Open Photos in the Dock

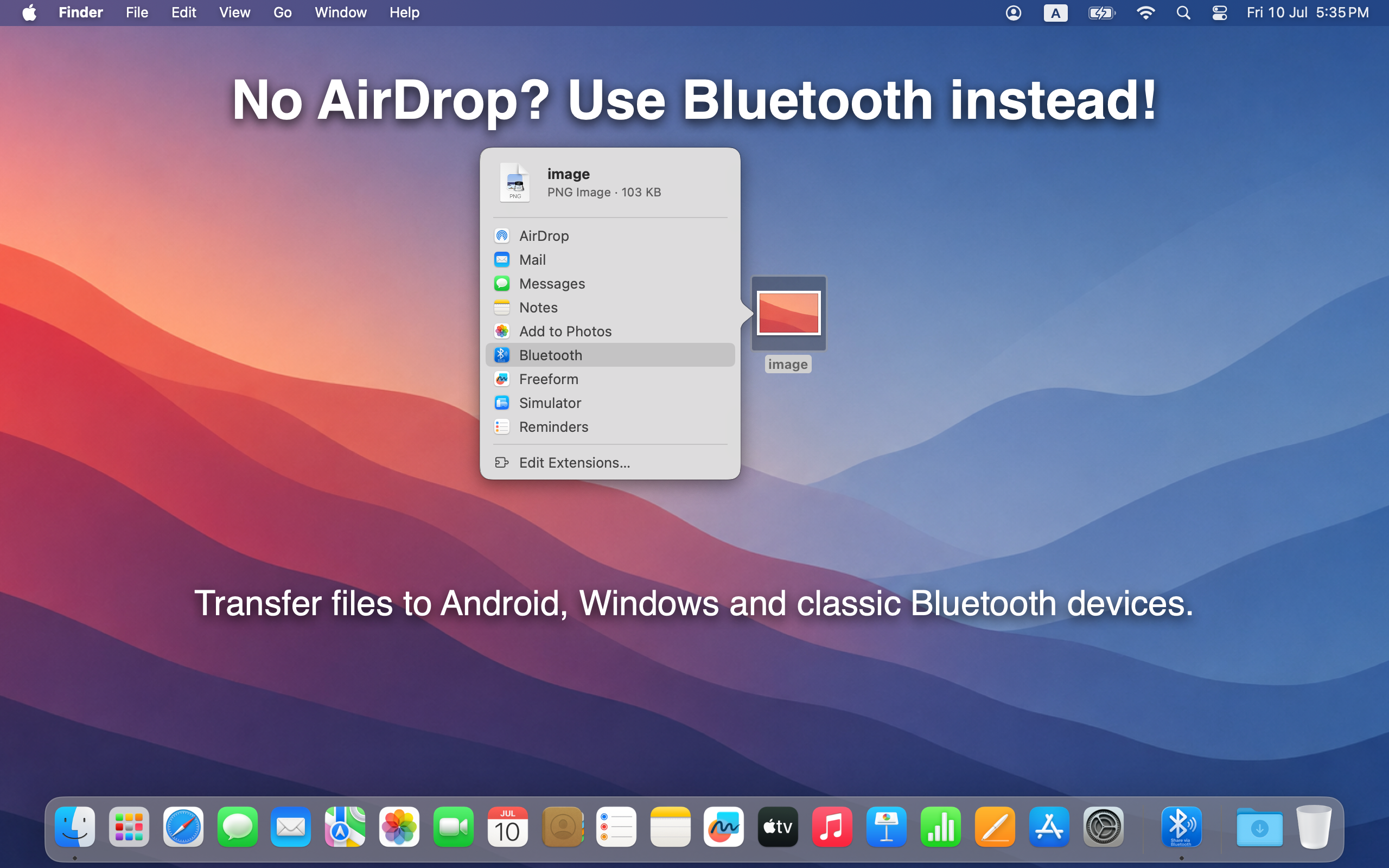399,827
